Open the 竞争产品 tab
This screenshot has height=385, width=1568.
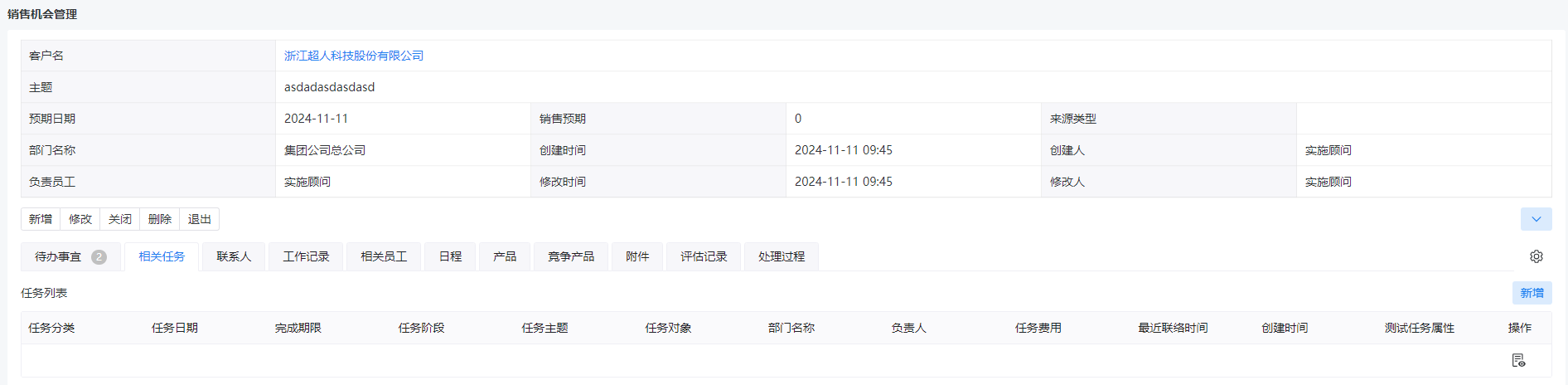pos(571,256)
